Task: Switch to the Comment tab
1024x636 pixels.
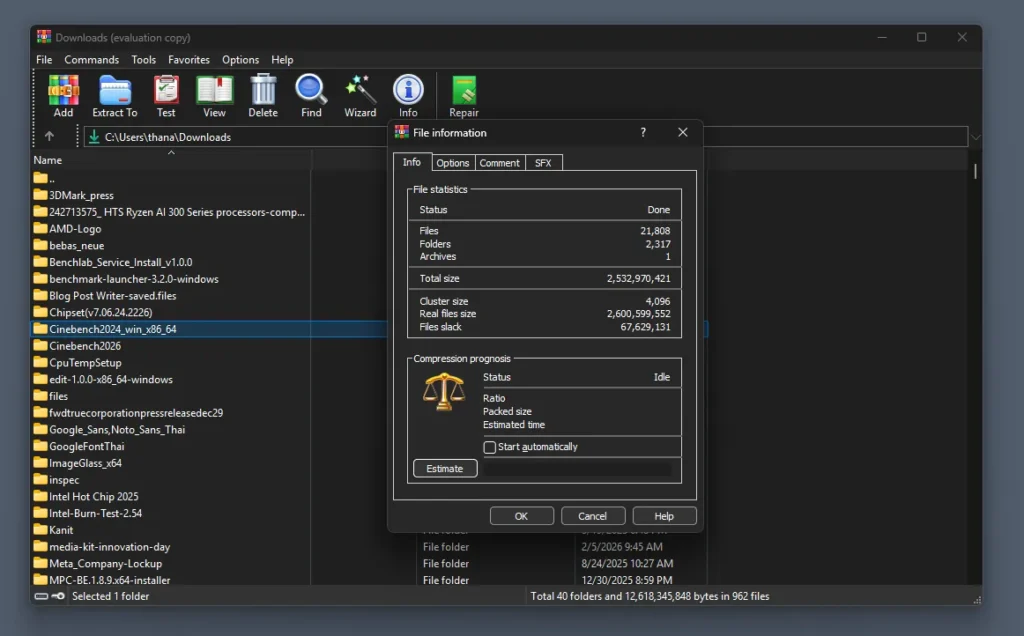Action: [500, 163]
